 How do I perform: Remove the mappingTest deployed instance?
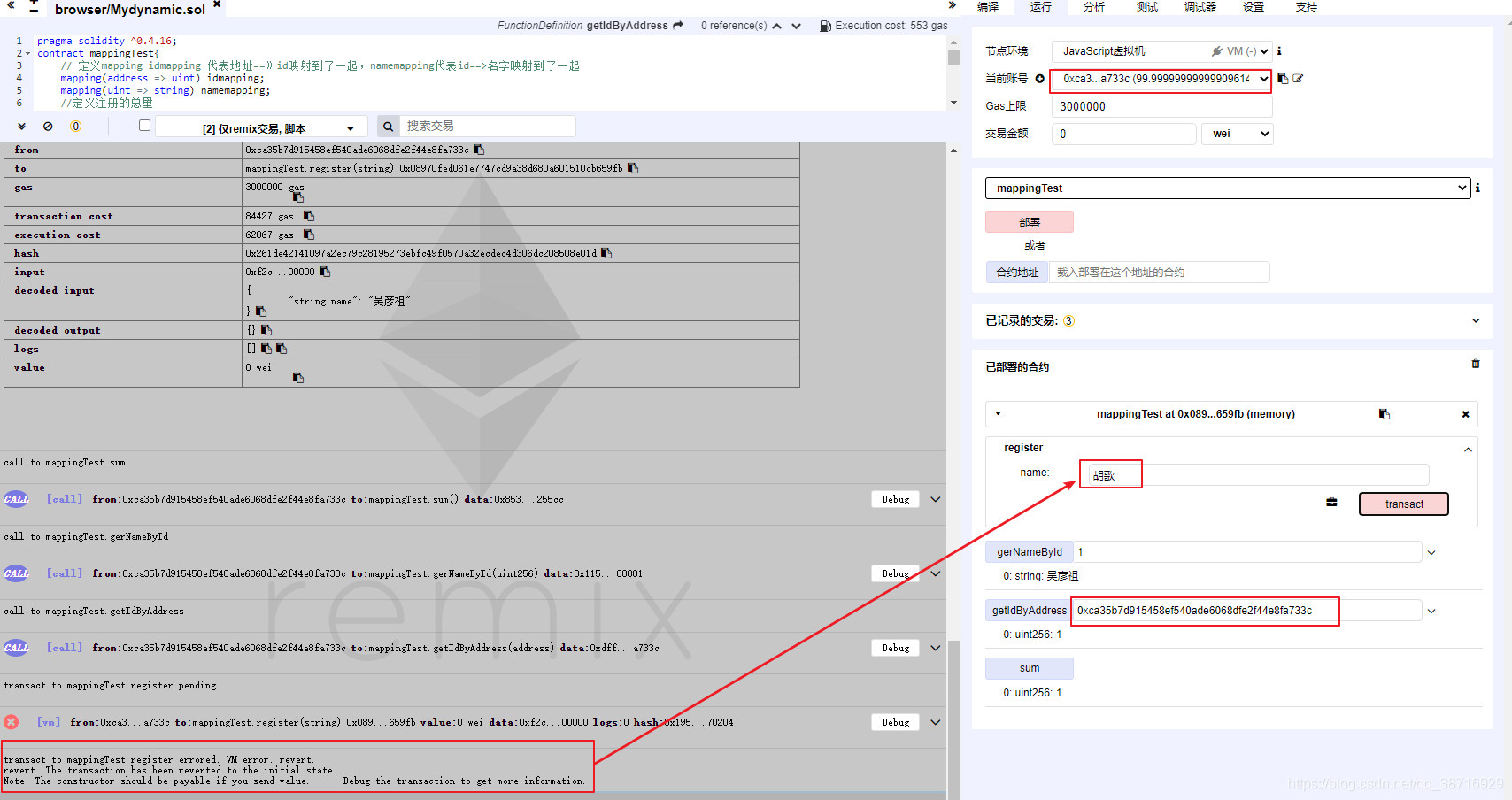pyautogui.click(x=1465, y=414)
